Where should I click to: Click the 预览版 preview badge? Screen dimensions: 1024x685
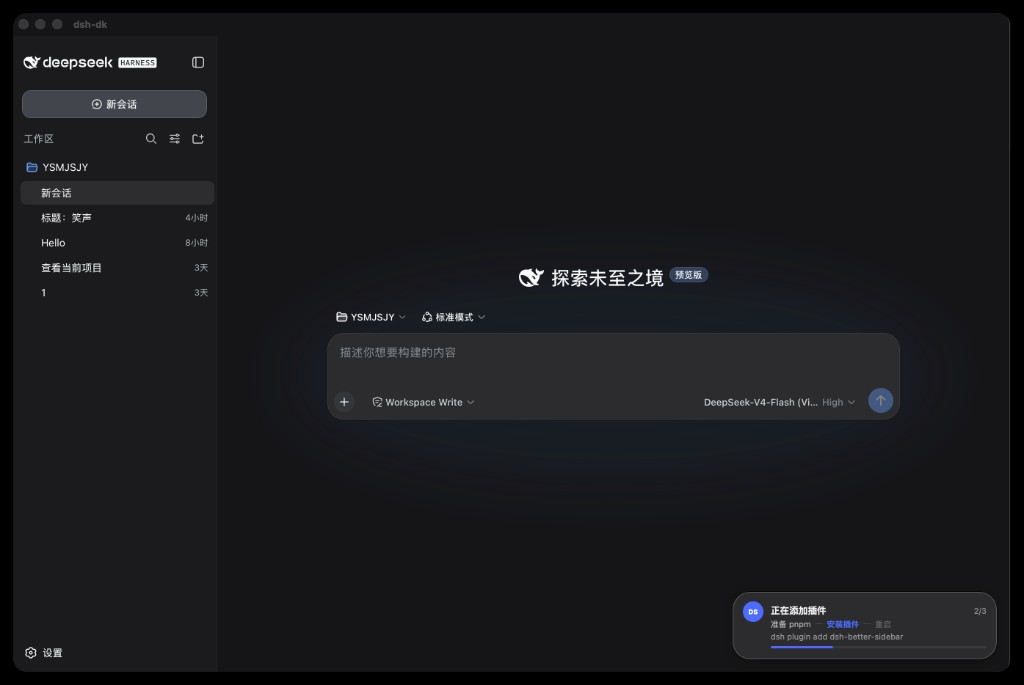click(x=688, y=275)
